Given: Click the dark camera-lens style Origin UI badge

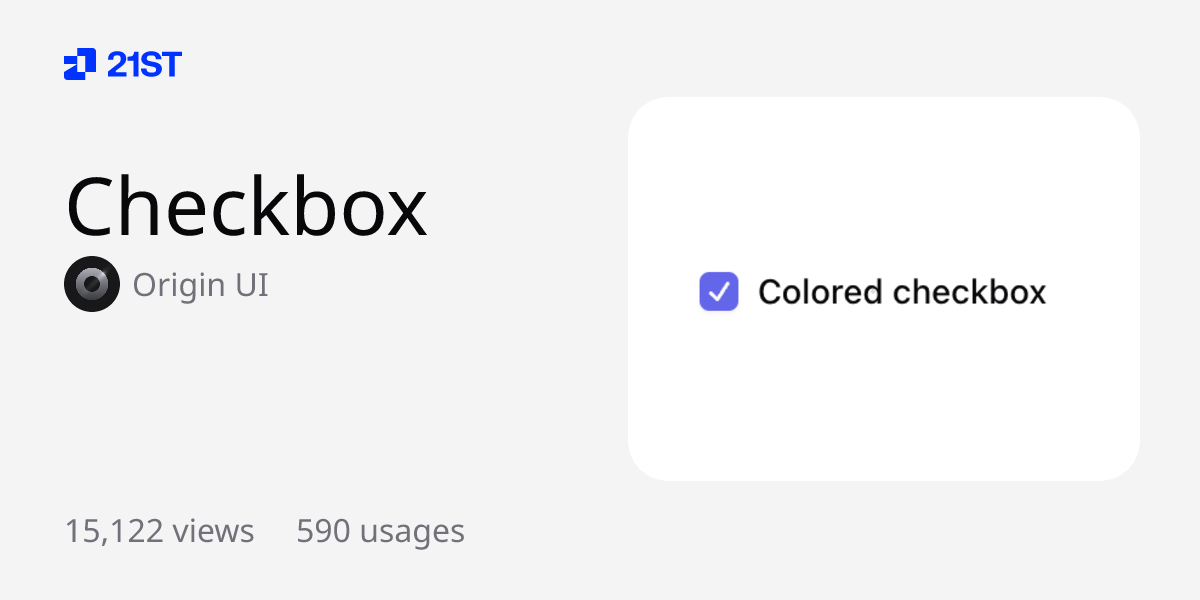Looking at the screenshot, I should pos(91,284).
